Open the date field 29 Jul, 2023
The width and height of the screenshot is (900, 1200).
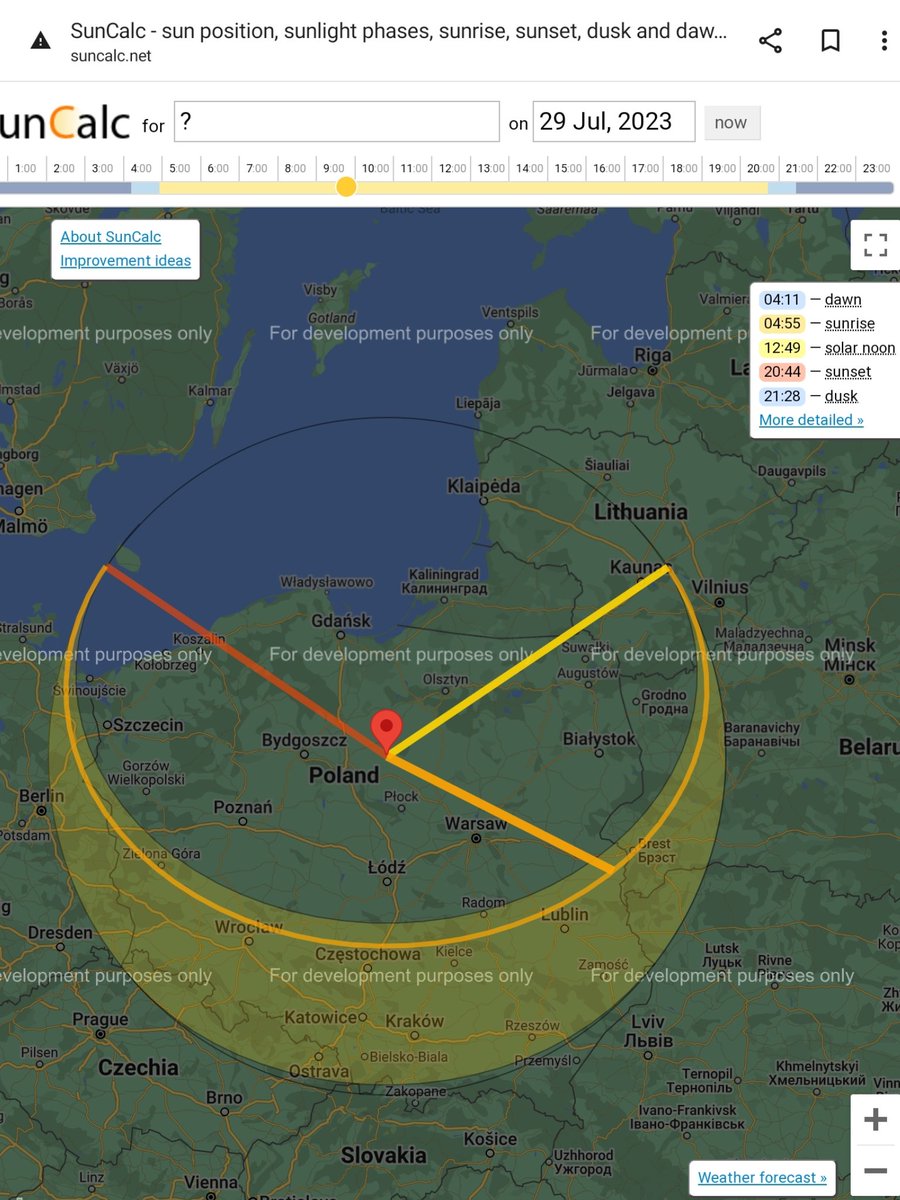point(614,122)
